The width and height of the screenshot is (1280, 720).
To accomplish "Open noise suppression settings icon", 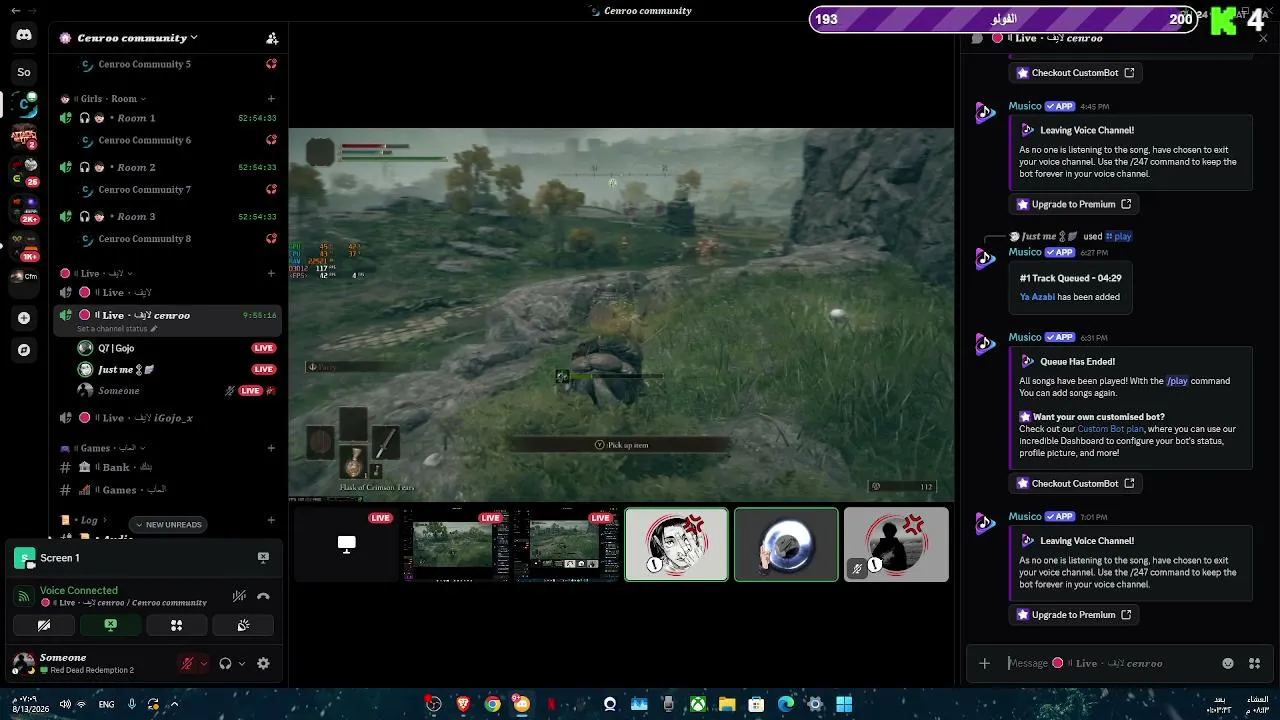I will tap(239, 596).
